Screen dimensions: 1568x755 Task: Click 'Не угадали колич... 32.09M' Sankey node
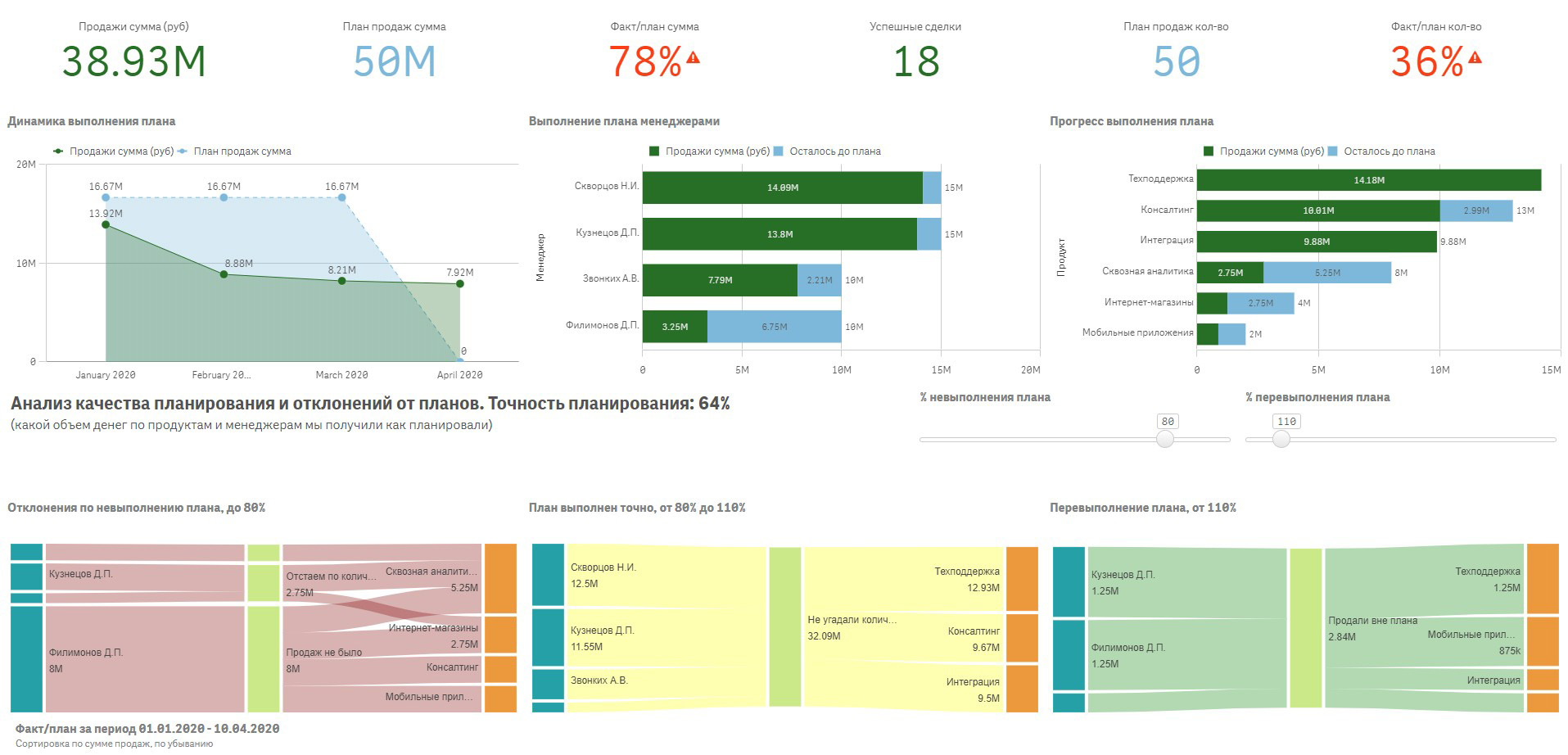[x=785, y=627]
